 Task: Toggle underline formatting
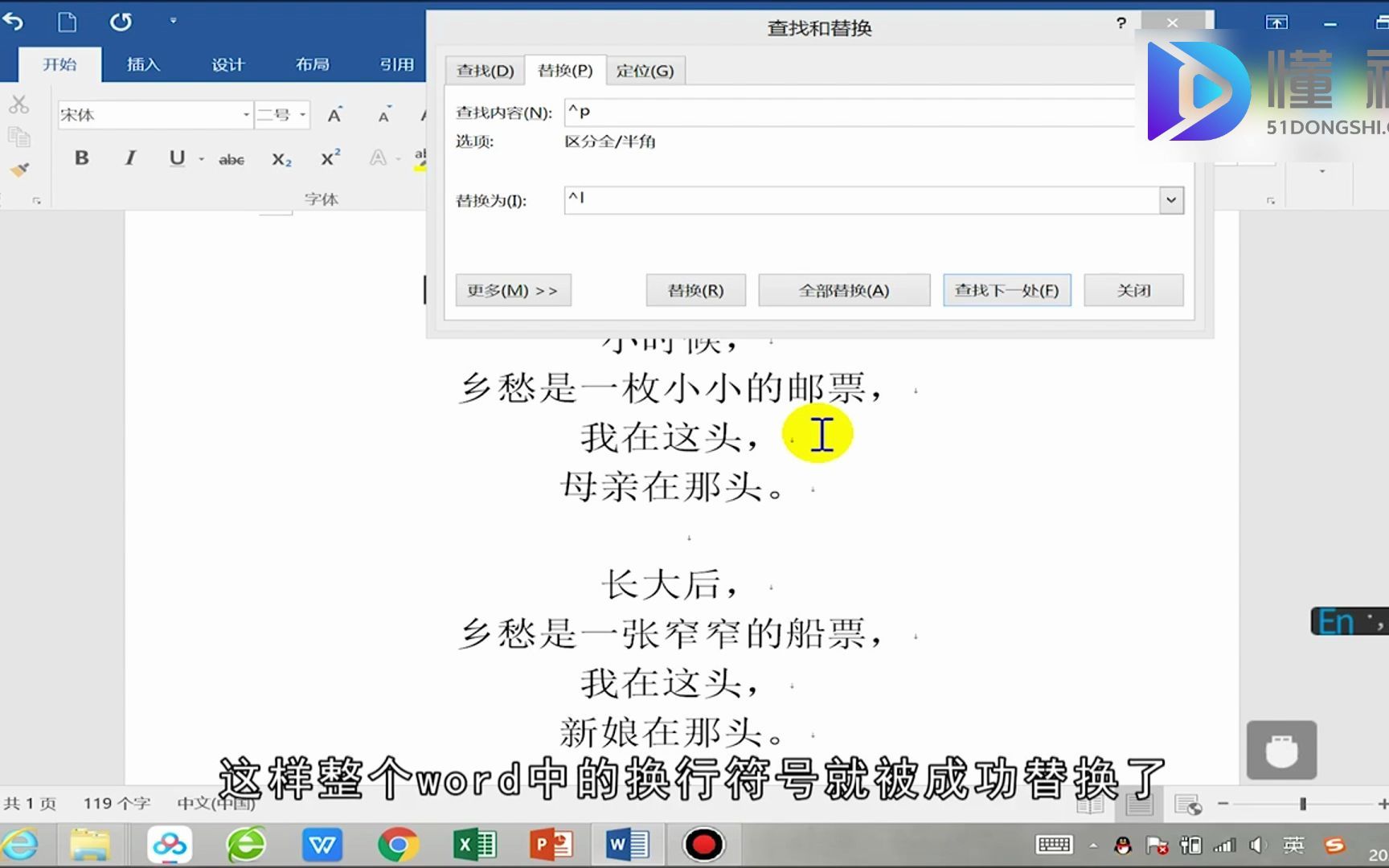[x=176, y=158]
